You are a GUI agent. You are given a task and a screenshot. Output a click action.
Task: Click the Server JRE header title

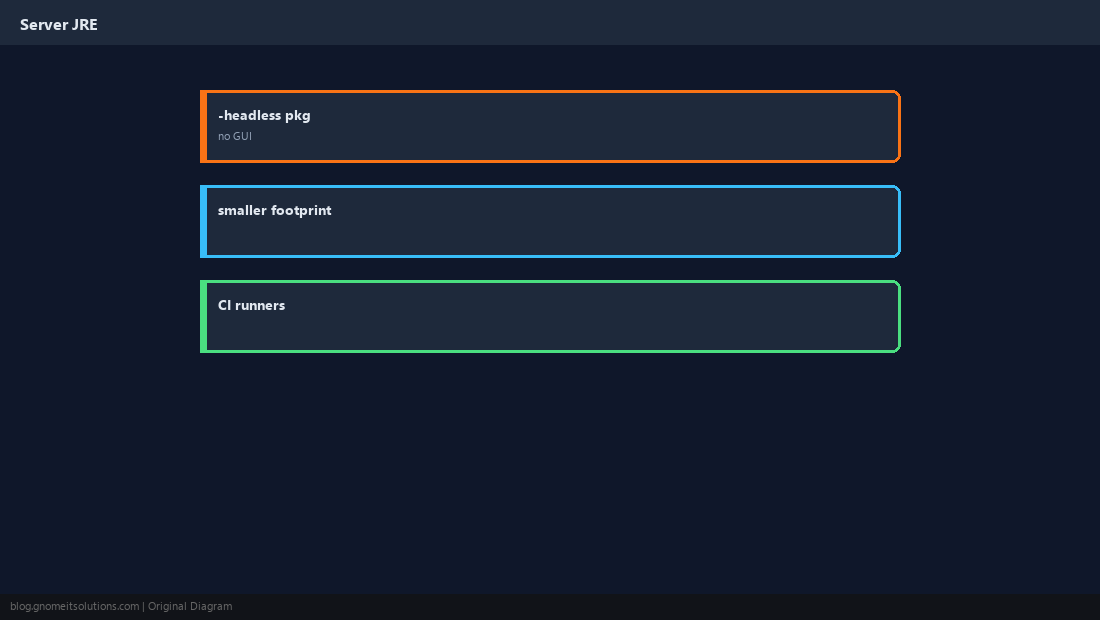click(x=59, y=25)
